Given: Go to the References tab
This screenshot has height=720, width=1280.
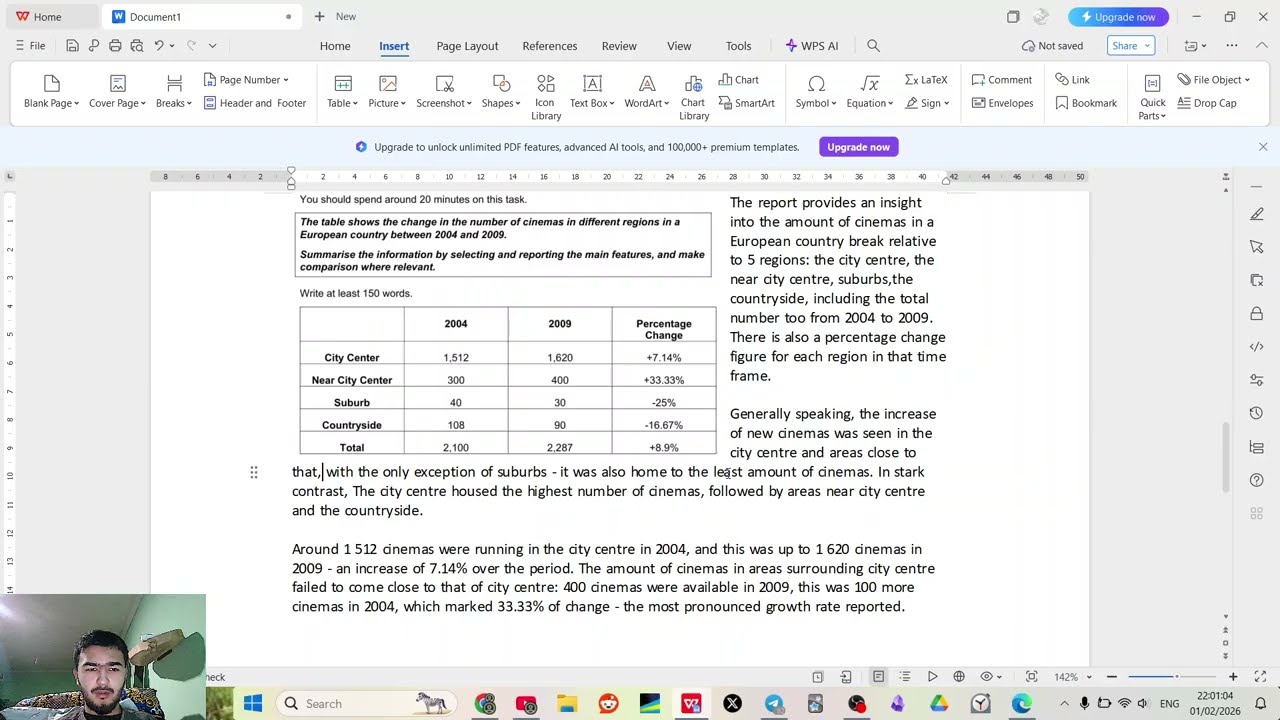Looking at the screenshot, I should (549, 46).
